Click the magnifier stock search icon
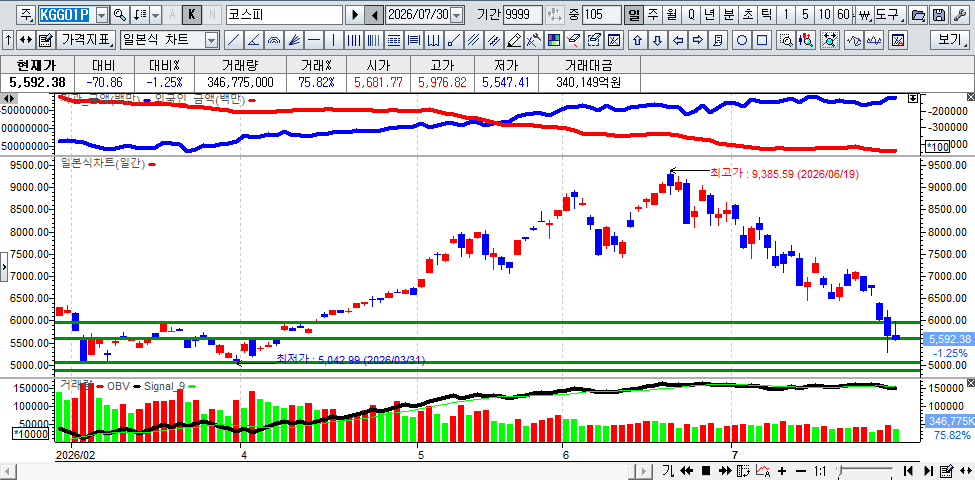 pyautogui.click(x=119, y=14)
